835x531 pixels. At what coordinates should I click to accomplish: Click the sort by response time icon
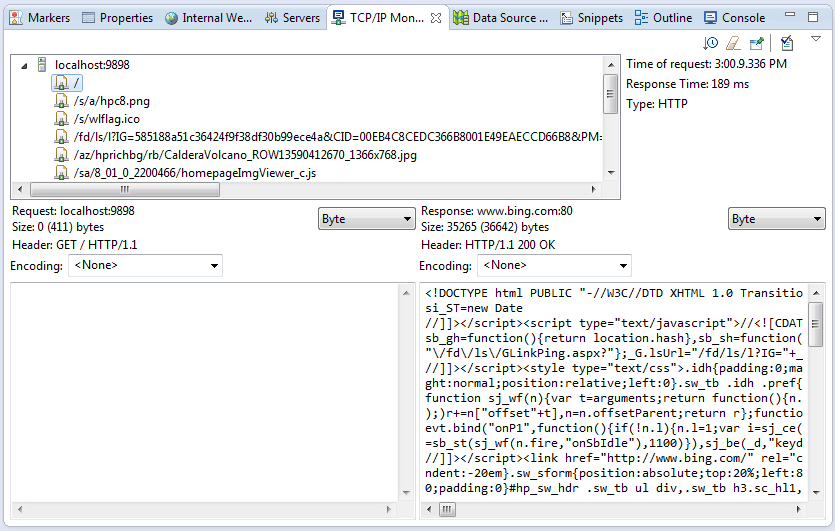tap(710, 43)
